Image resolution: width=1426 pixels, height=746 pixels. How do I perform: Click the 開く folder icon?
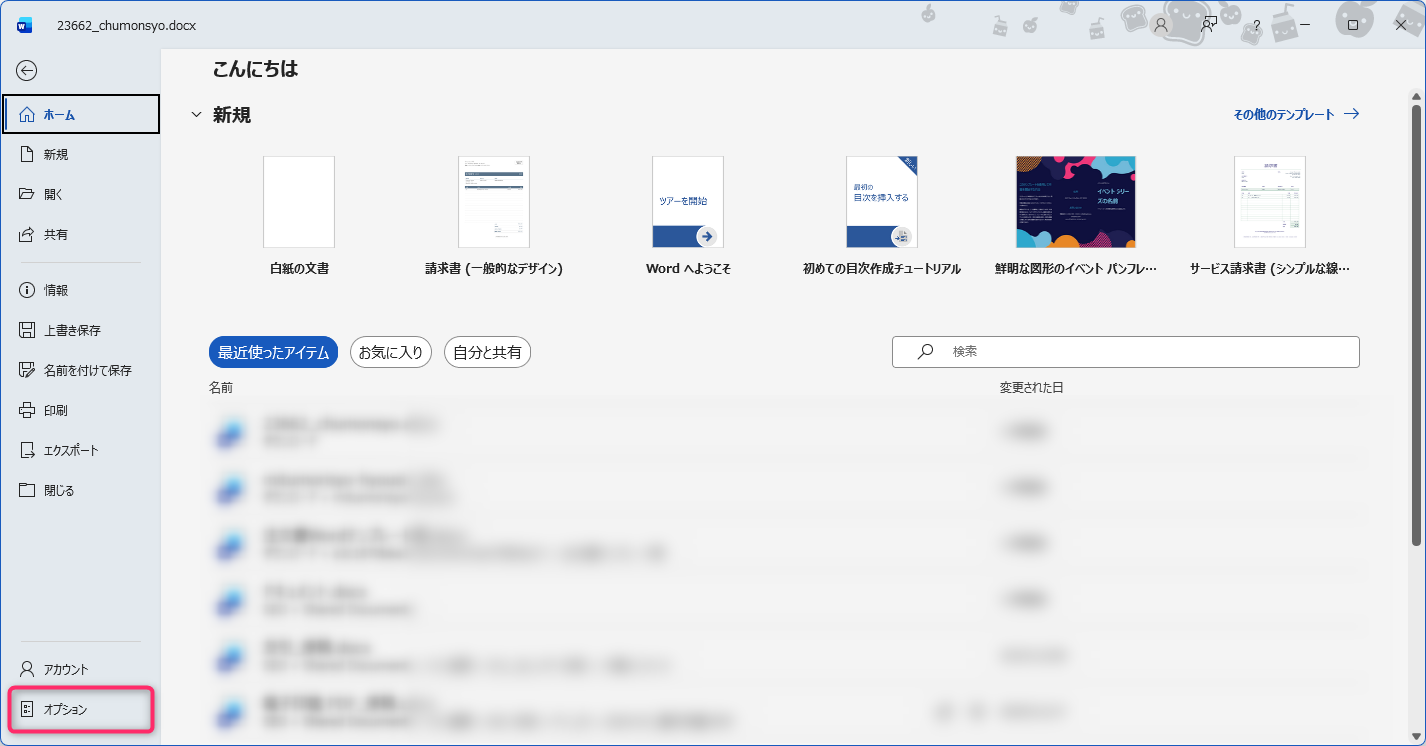(x=27, y=194)
